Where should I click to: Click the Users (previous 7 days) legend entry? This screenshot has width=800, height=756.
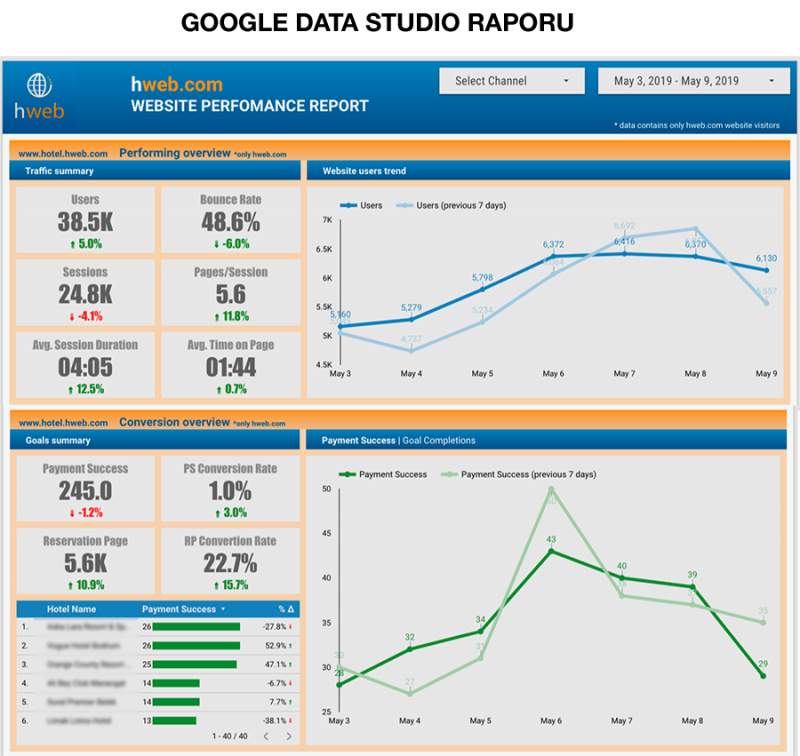pos(451,205)
